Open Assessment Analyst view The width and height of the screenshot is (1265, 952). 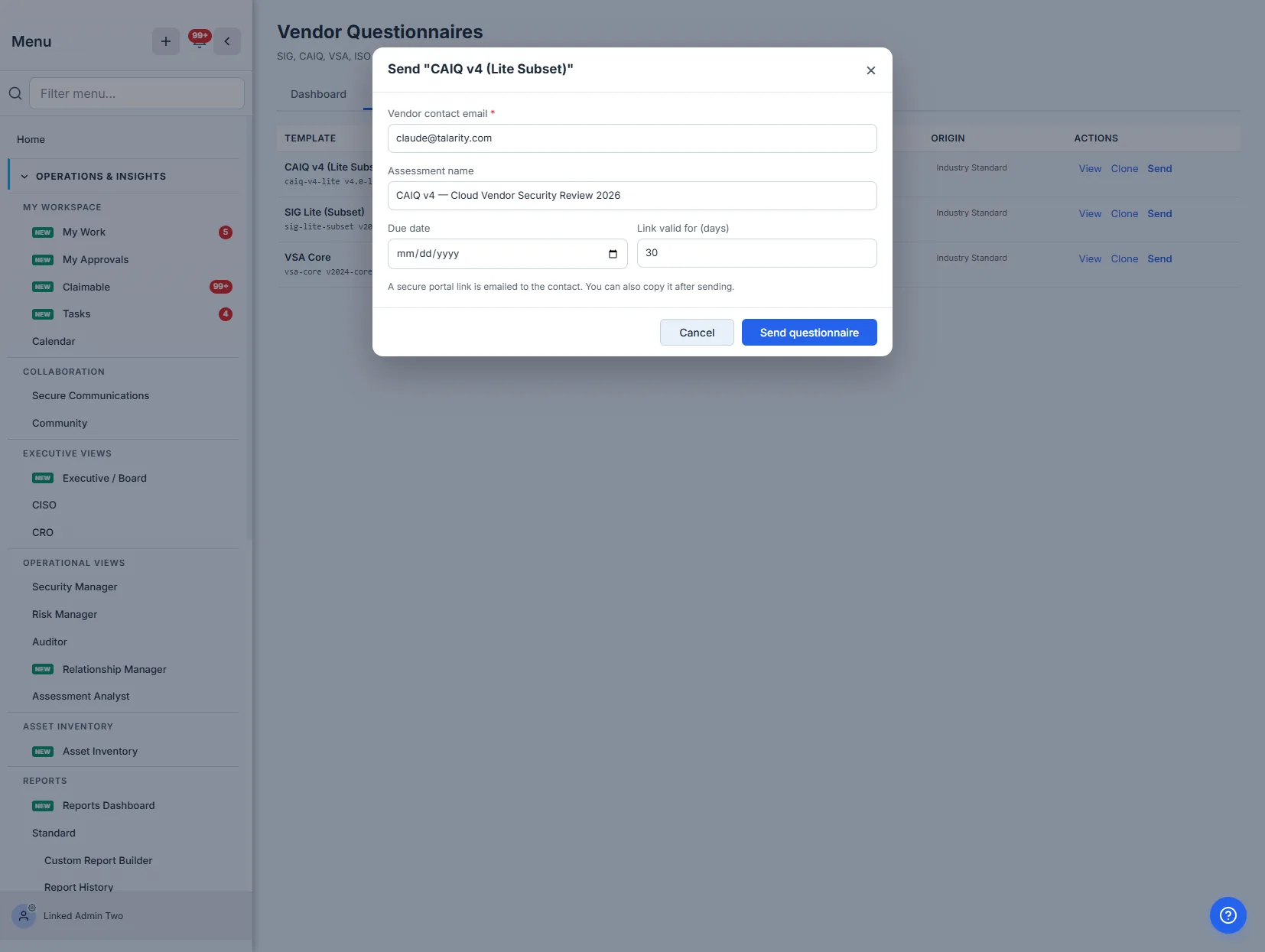point(81,697)
